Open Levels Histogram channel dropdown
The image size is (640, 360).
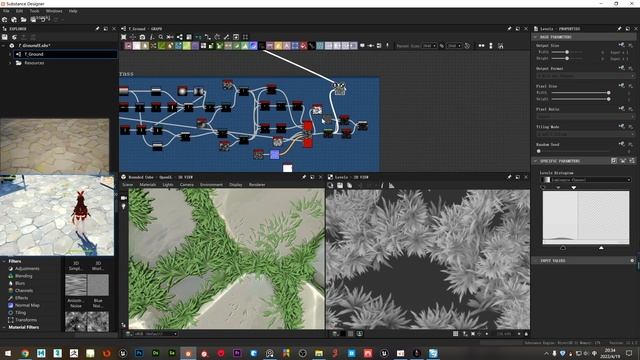(585, 180)
